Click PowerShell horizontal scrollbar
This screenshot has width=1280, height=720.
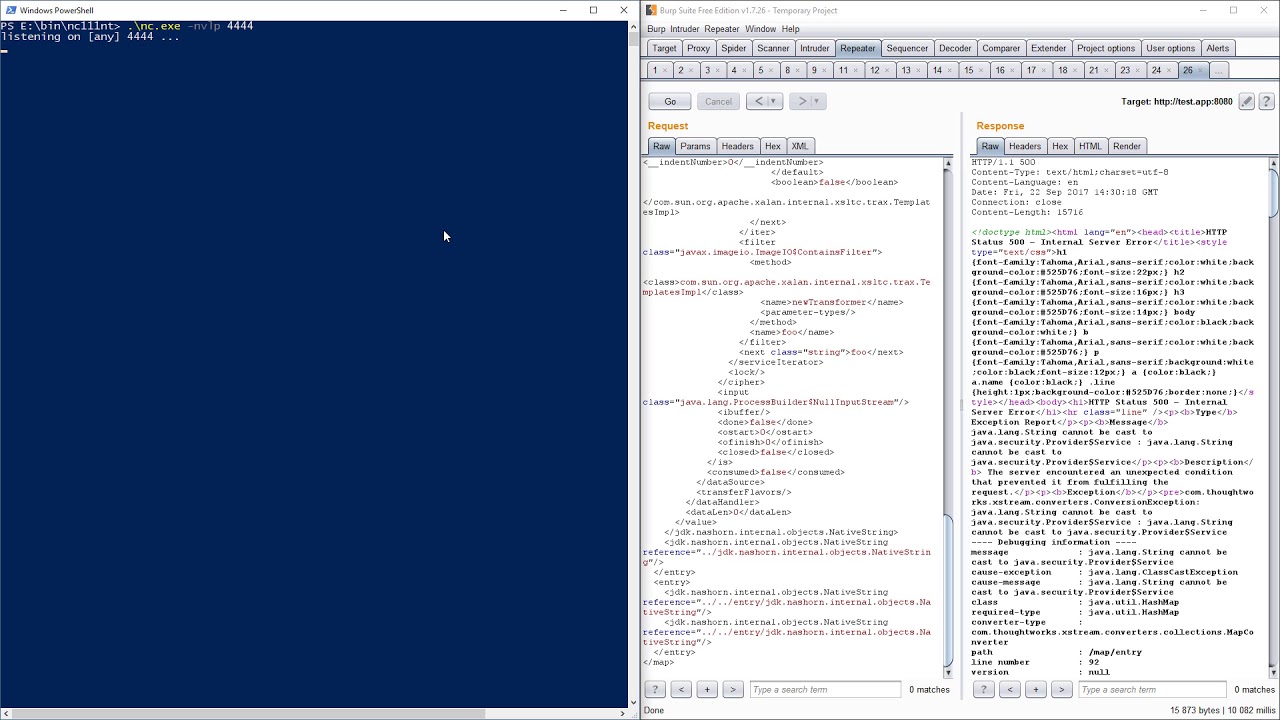(x=314, y=714)
